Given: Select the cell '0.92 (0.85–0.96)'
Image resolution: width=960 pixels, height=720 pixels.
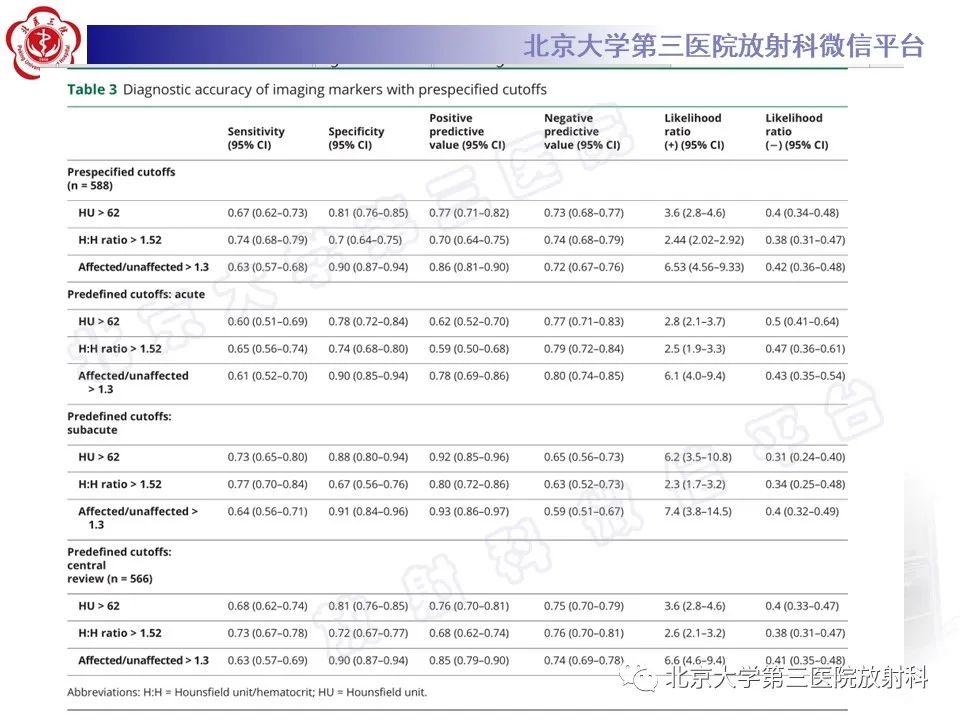Looking at the screenshot, I should click(x=469, y=457).
